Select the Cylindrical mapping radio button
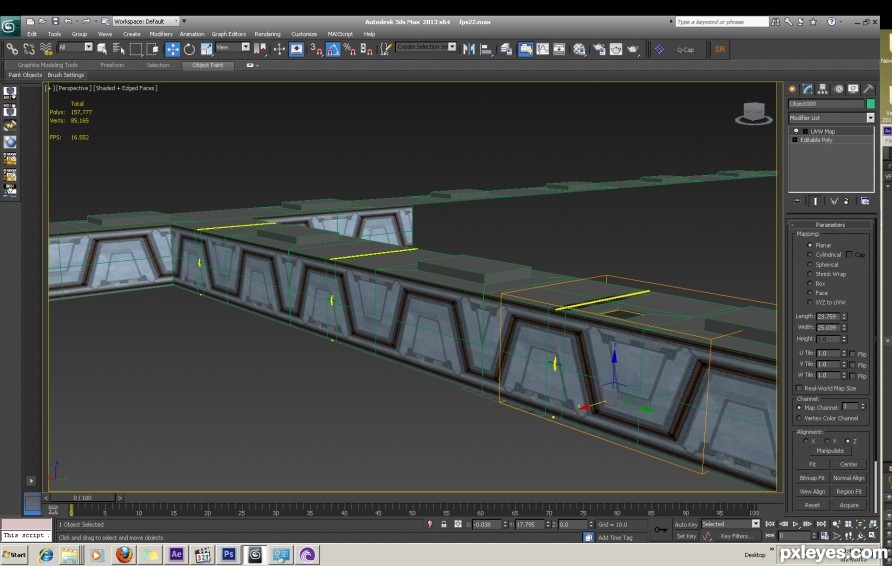Screen dimensions: 892x566 (810, 254)
